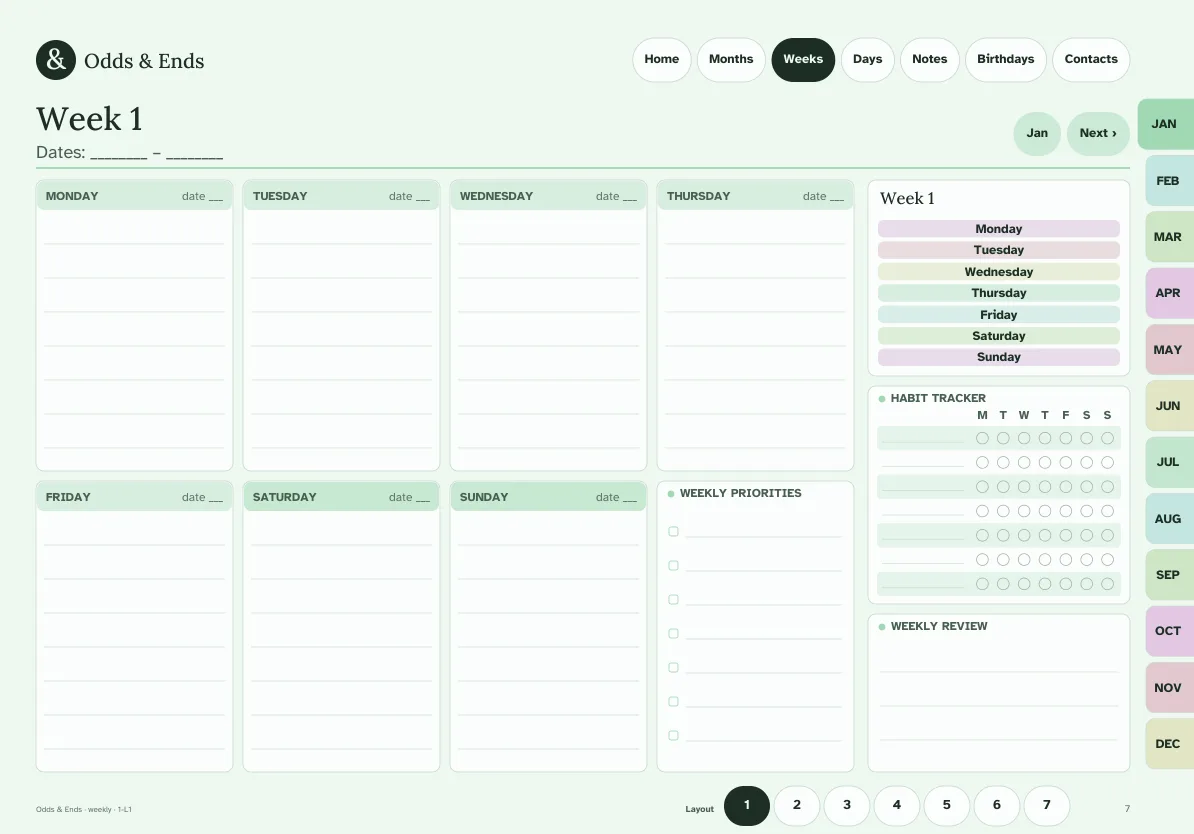
Task: Jump to the SEP side tab
Action: click(x=1169, y=575)
